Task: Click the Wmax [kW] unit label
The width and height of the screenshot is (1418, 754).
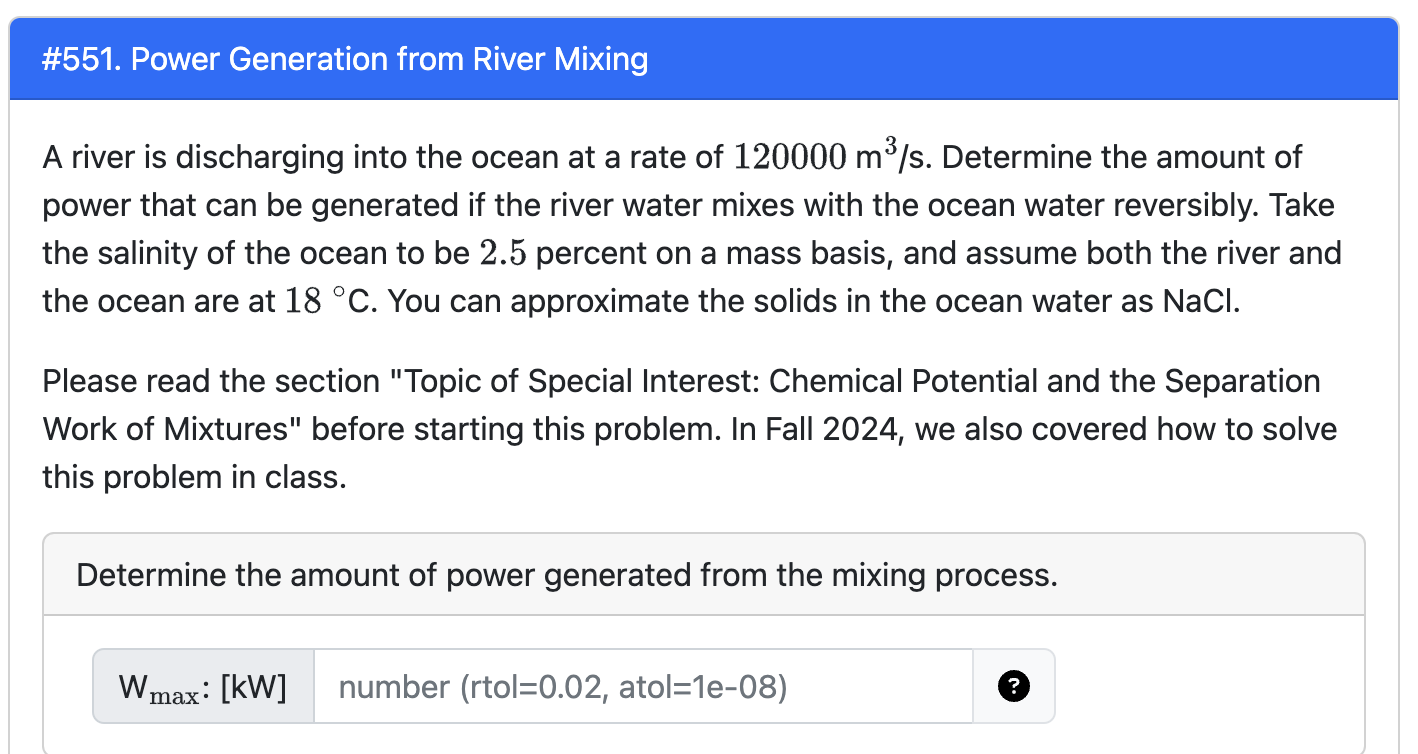Action: click(x=203, y=686)
